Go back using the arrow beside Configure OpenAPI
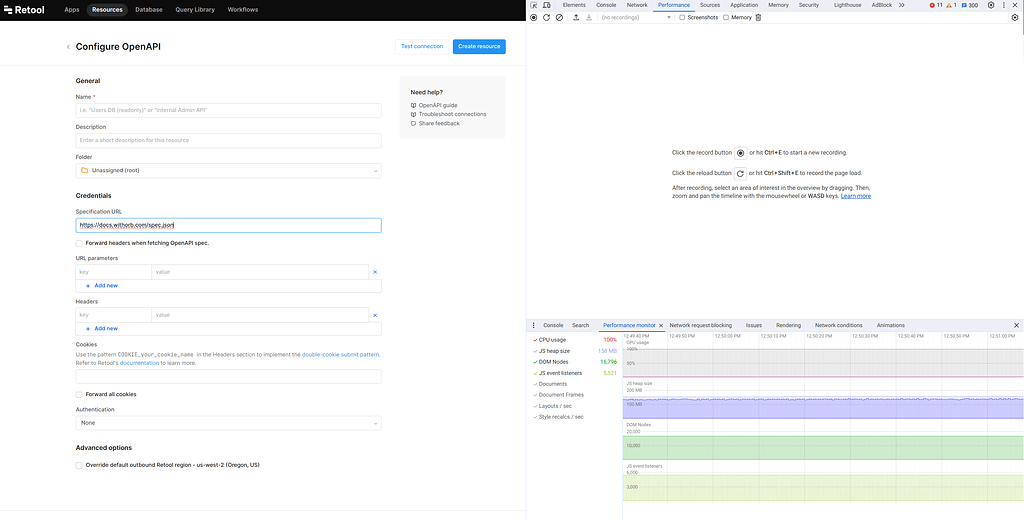Image resolution: width=1024 pixels, height=520 pixels. pyautogui.click(x=68, y=47)
